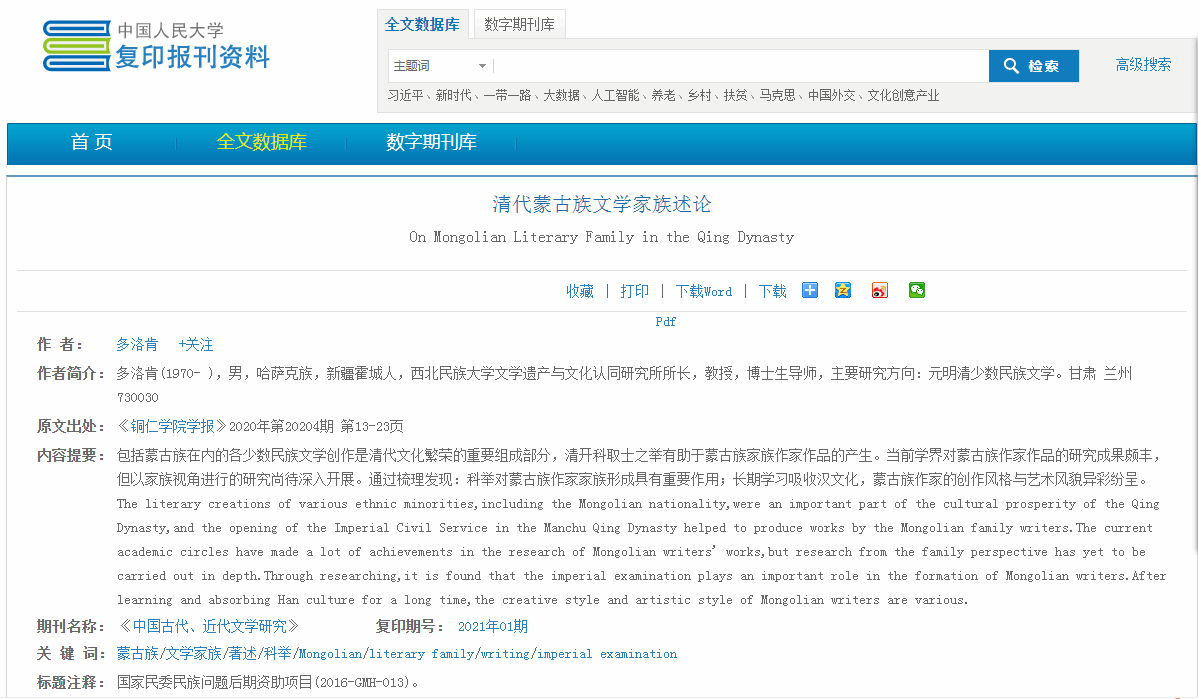This screenshot has height=699, width=1198.
Task: Share article via WeChat icon
Action: coord(917,290)
